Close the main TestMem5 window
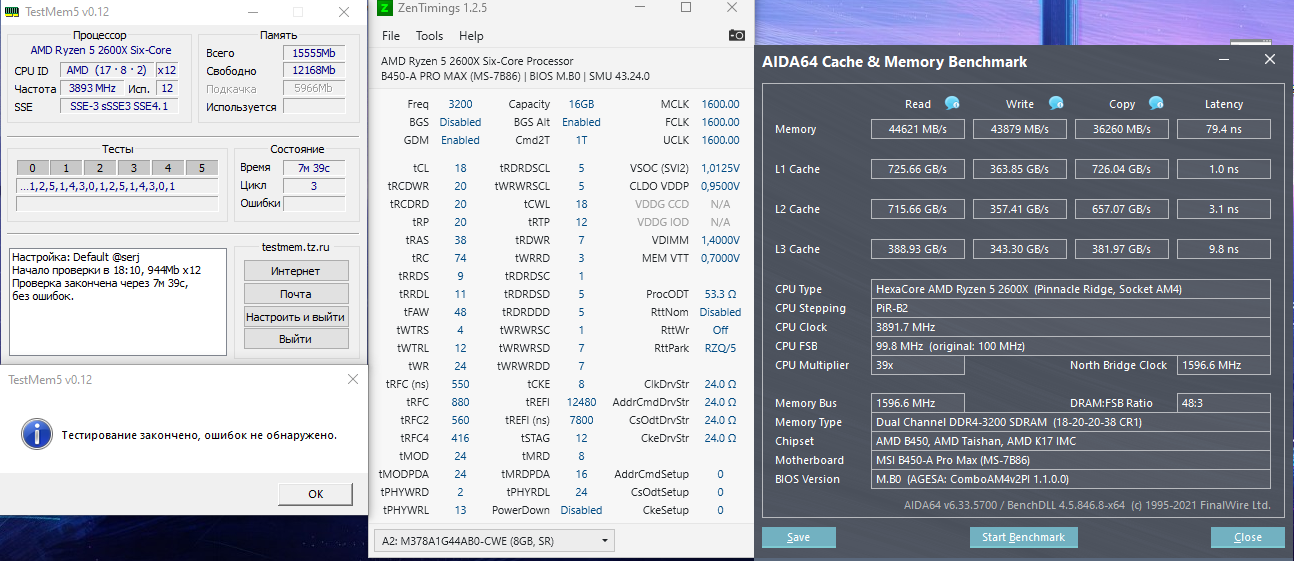1294x561 pixels. click(344, 13)
